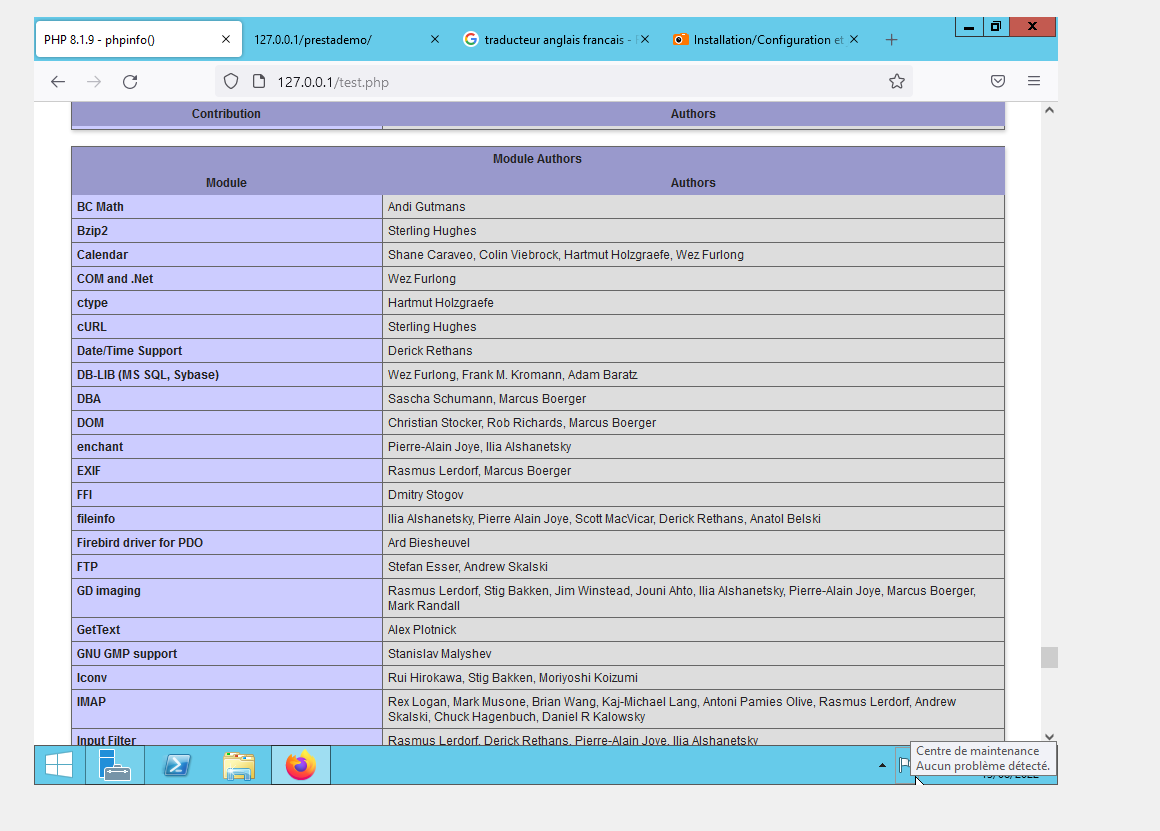The image size is (1160, 831).
Task: Close the 127.0.0.1/prestademo tab
Action: (x=435, y=39)
